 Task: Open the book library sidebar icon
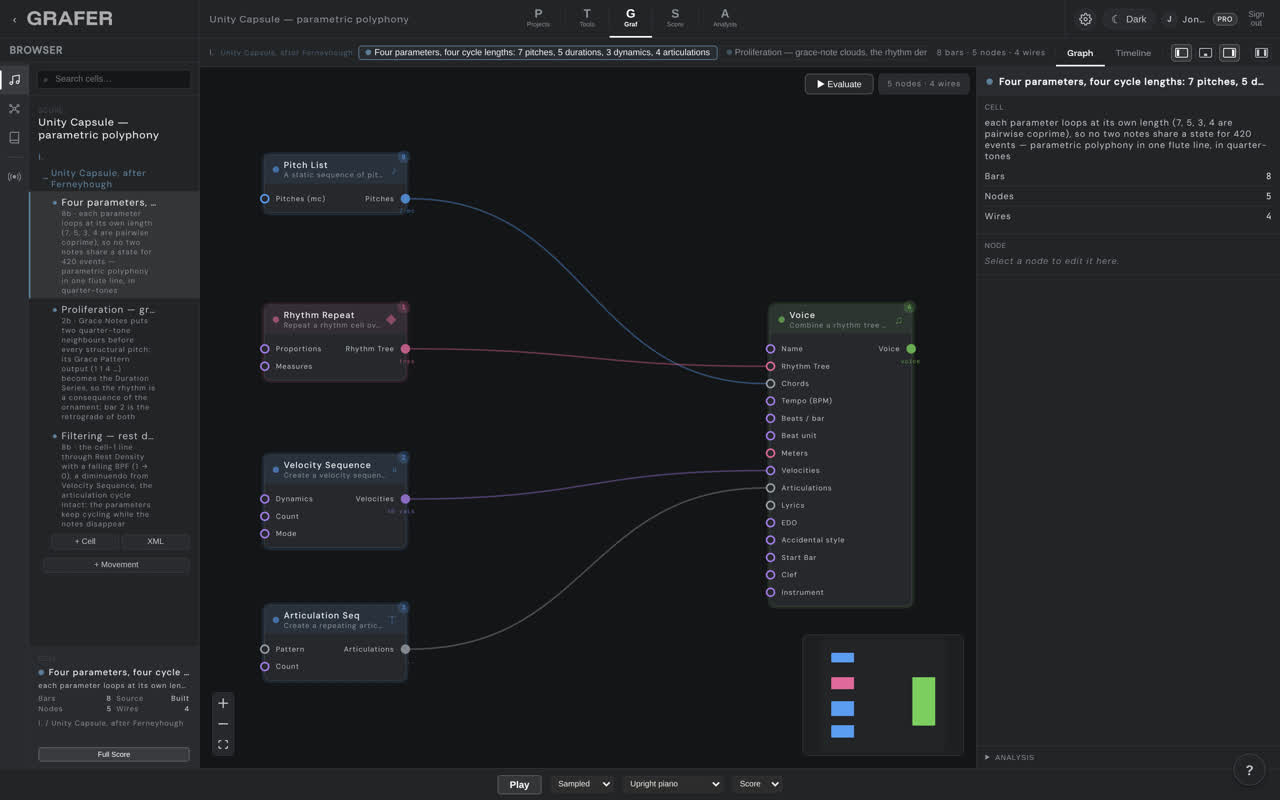[x=14, y=138]
